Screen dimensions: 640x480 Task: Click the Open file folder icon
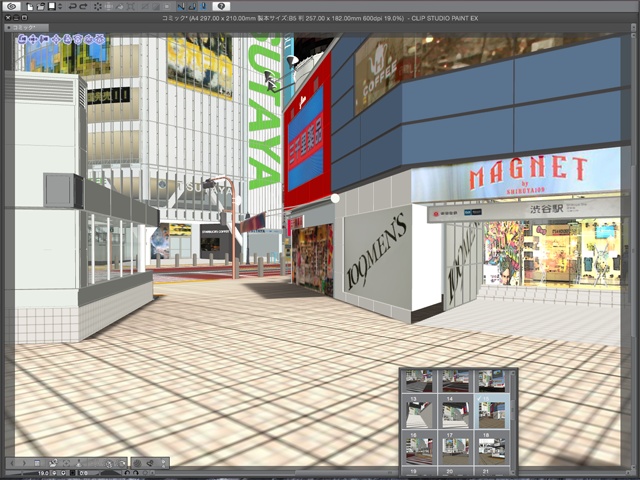pos(41,7)
